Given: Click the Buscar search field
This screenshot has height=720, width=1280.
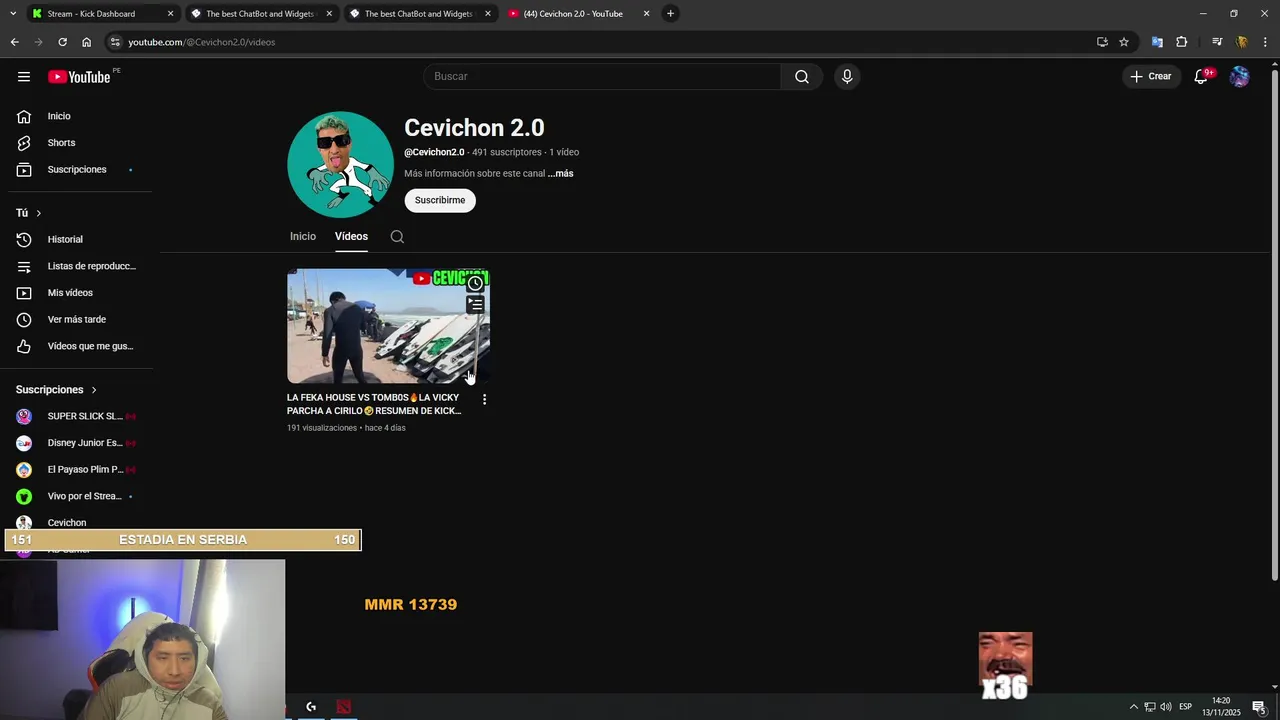Looking at the screenshot, I should click(602, 77).
